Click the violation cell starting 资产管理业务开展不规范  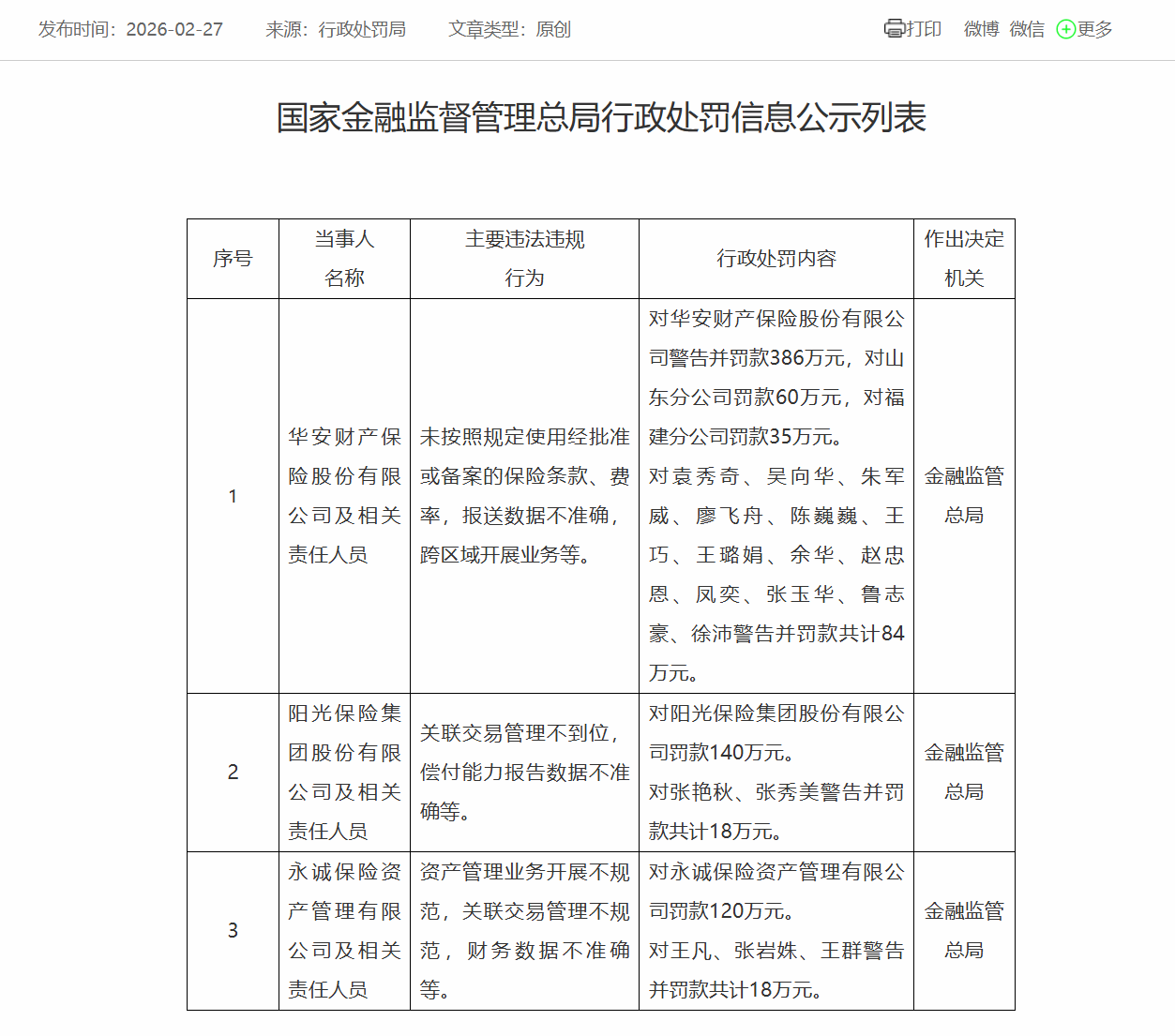coord(524,931)
